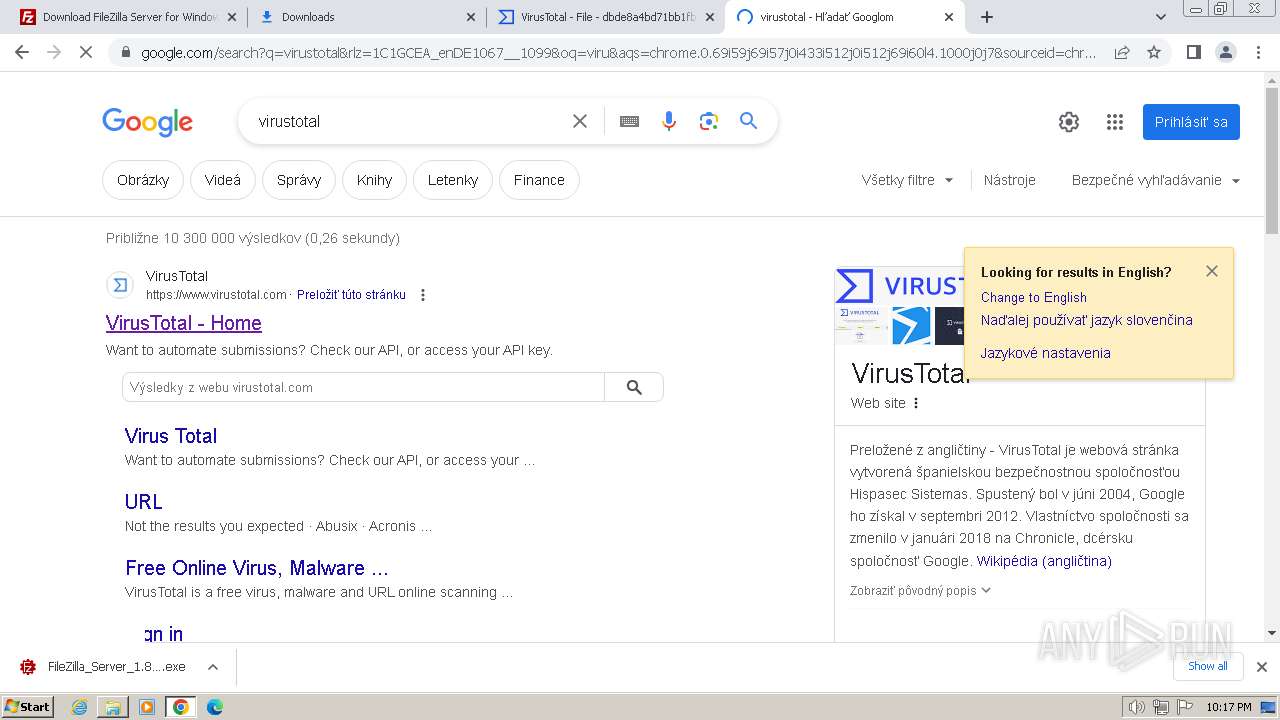The height and width of the screenshot is (720, 1280).
Task: Switch to Downloads tab
Action: [x=367, y=17]
